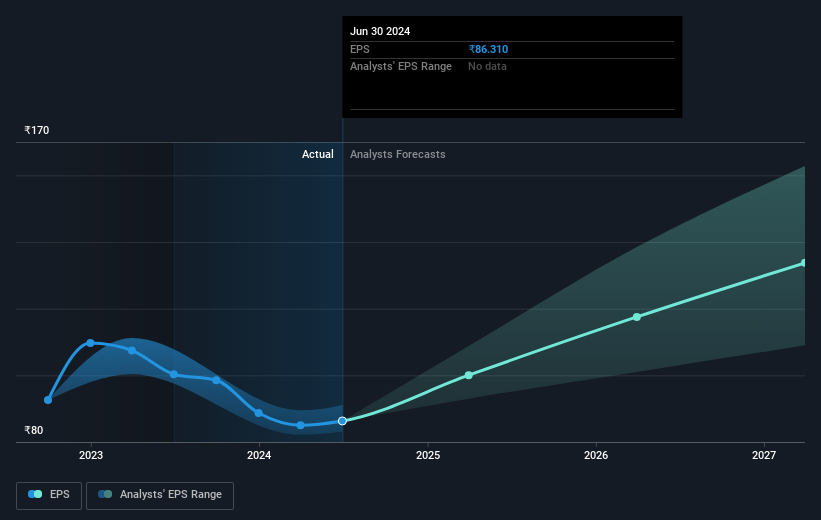
Task: Click the Actual section label
Action: [x=318, y=154]
